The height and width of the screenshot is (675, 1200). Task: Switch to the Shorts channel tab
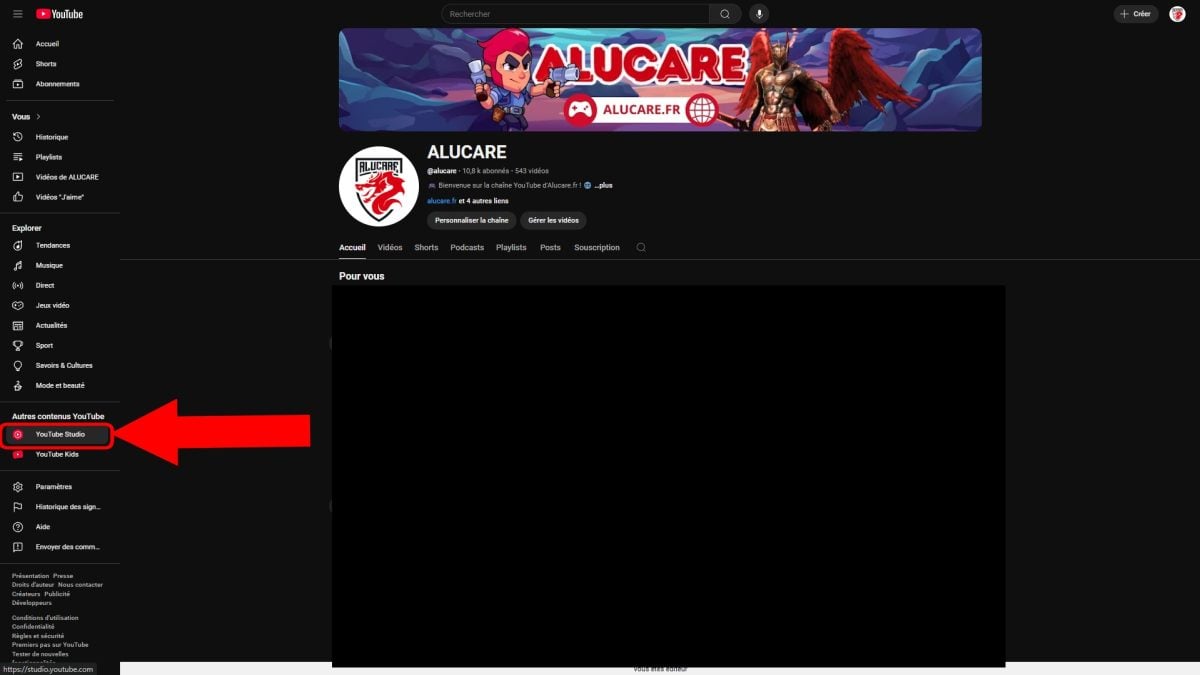click(x=426, y=247)
